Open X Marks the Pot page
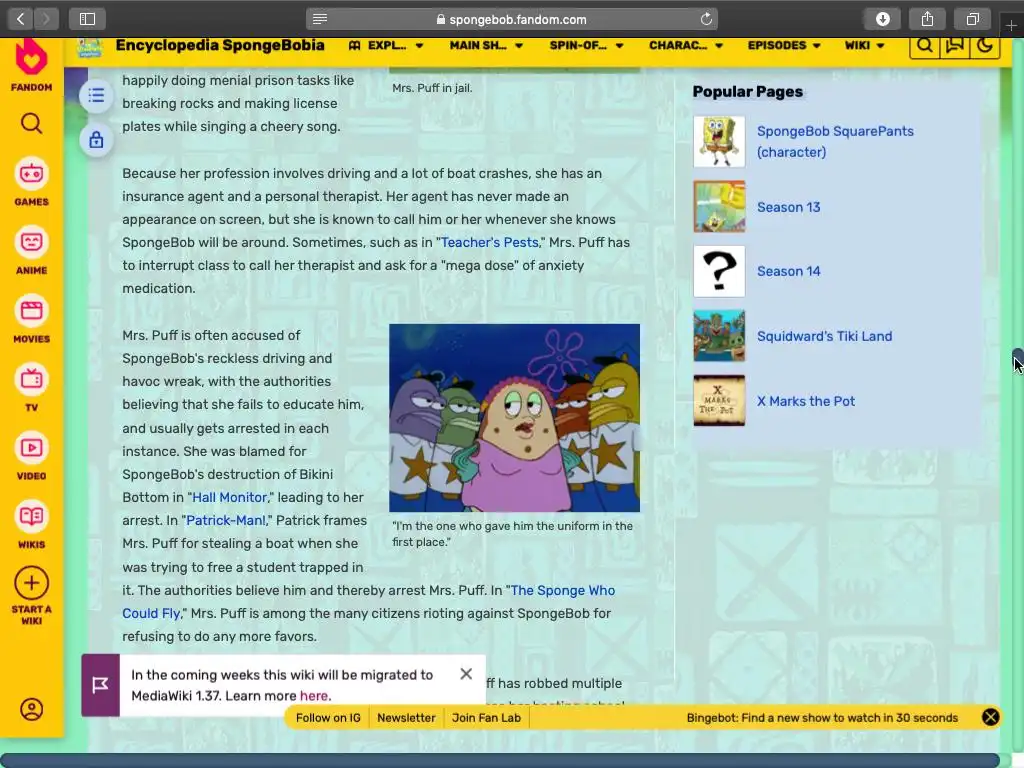1024x768 pixels. point(805,401)
